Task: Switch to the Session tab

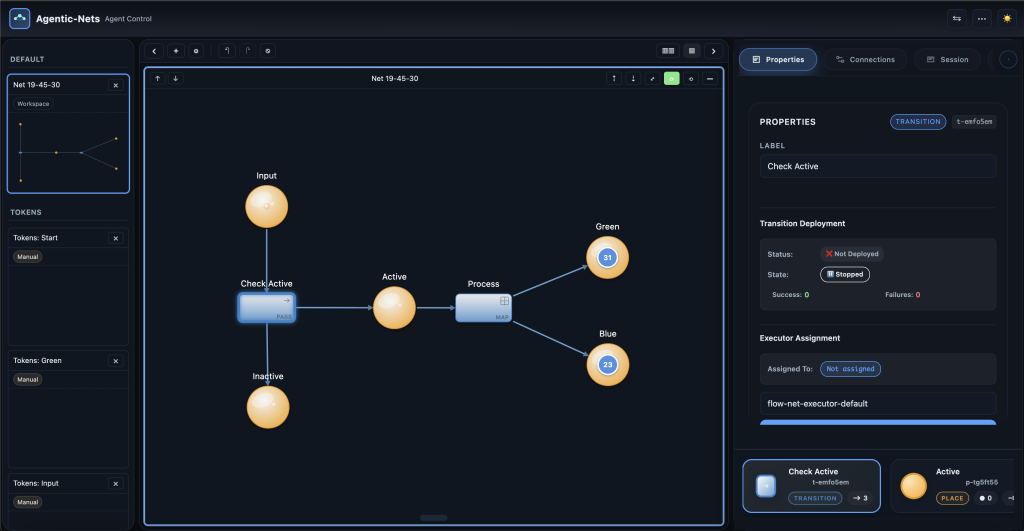Action: click(947, 59)
